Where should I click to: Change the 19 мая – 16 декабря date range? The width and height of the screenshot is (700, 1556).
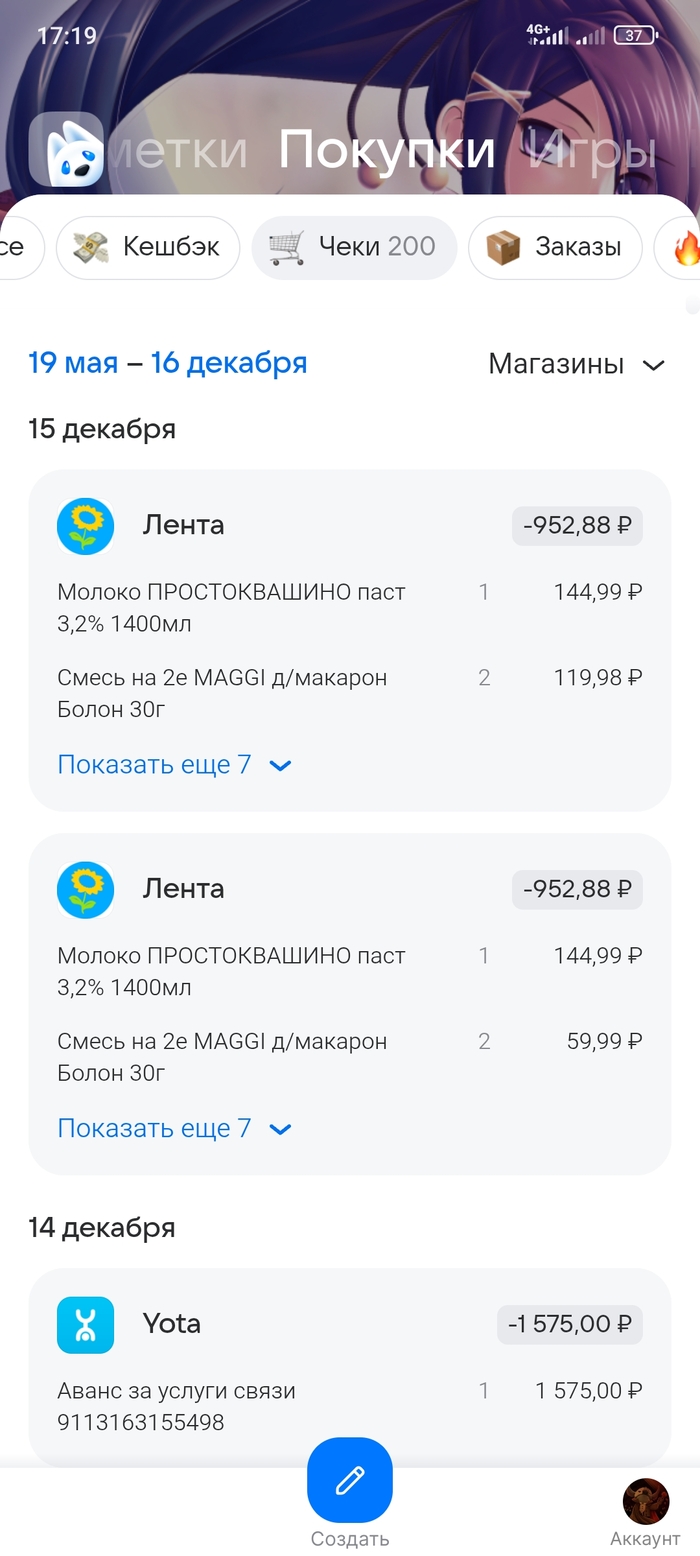[167, 363]
